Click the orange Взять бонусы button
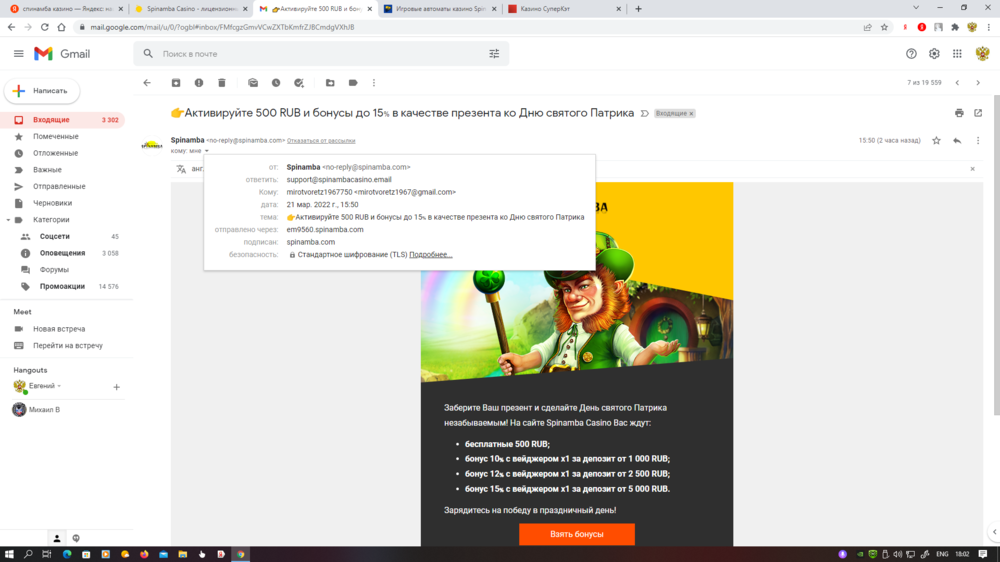Image resolution: width=1000 pixels, height=562 pixels. (577, 534)
